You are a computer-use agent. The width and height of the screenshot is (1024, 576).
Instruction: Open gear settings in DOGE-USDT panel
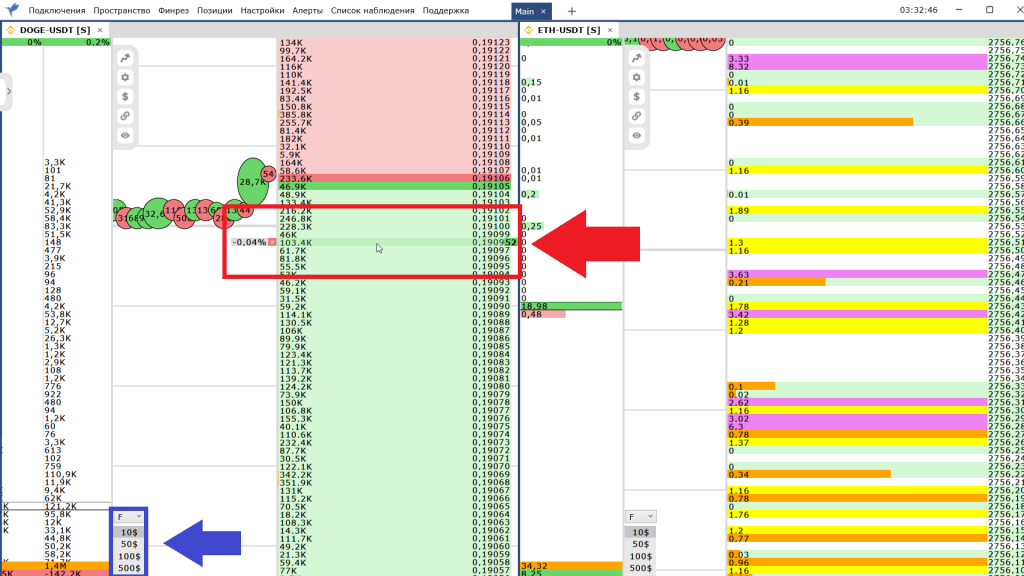click(125, 77)
